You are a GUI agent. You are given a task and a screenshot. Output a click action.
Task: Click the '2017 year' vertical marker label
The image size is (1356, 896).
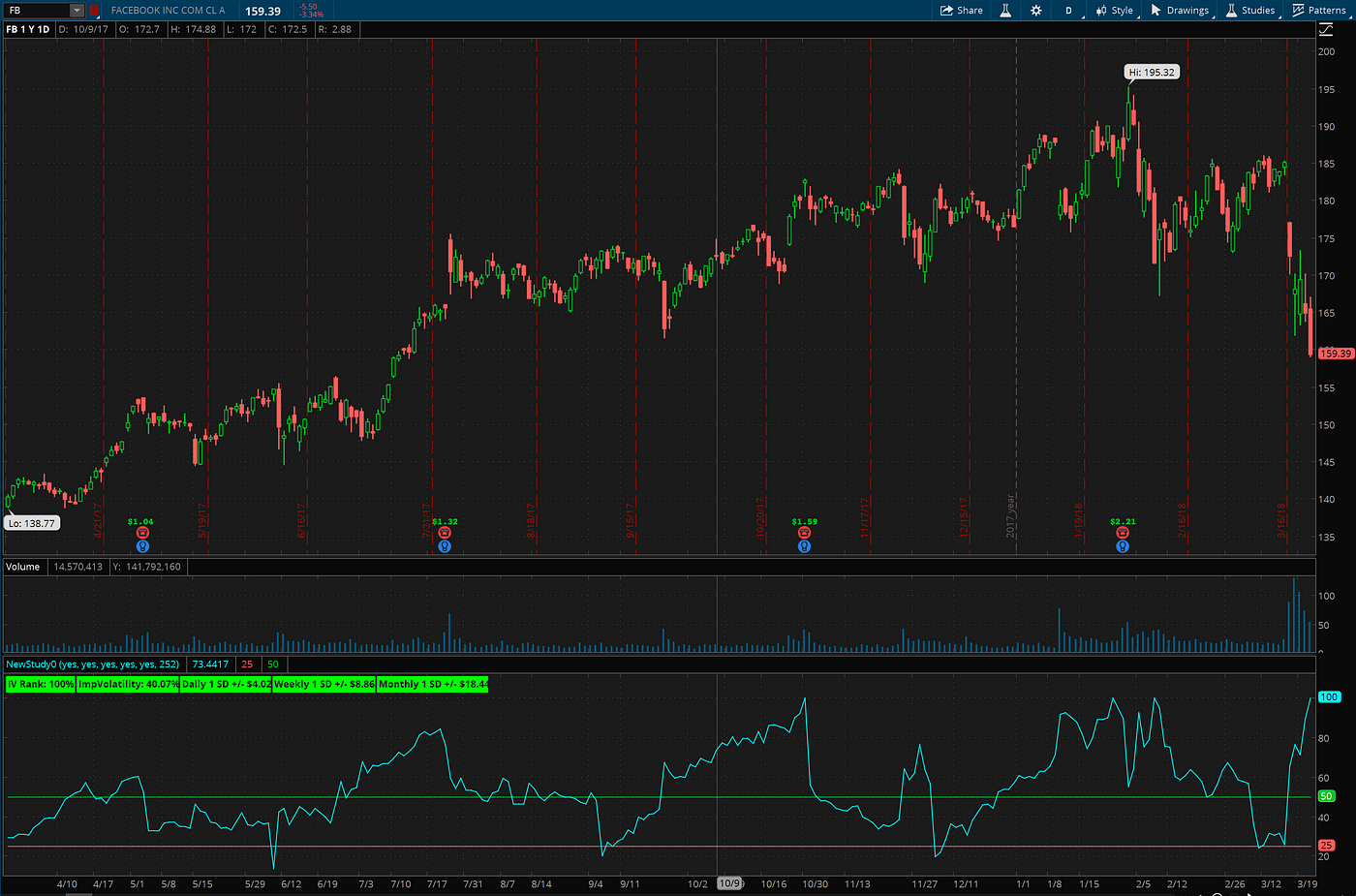(1010, 515)
